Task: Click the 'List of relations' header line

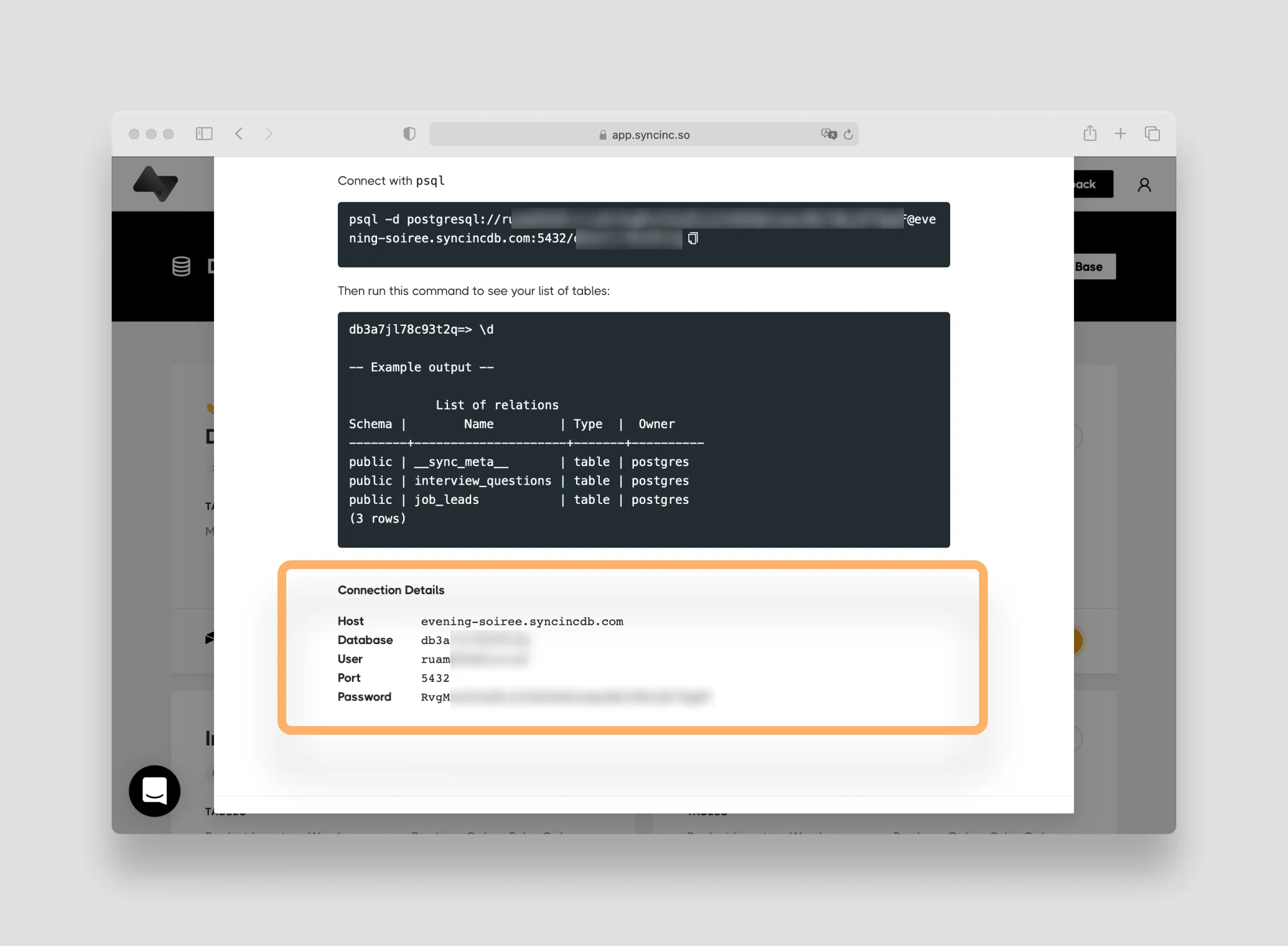Action: pyautogui.click(x=497, y=405)
